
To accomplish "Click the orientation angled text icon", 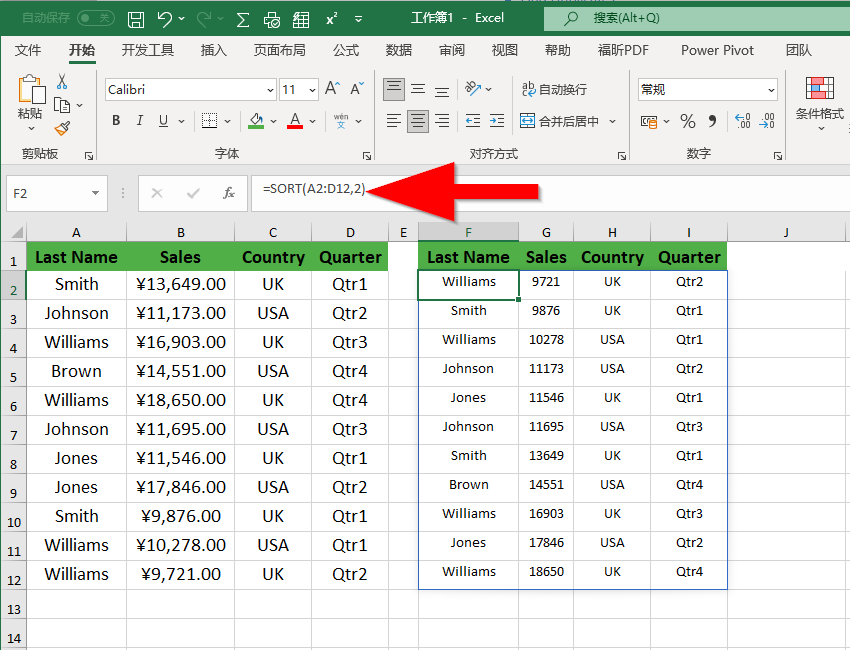I will [x=473, y=88].
